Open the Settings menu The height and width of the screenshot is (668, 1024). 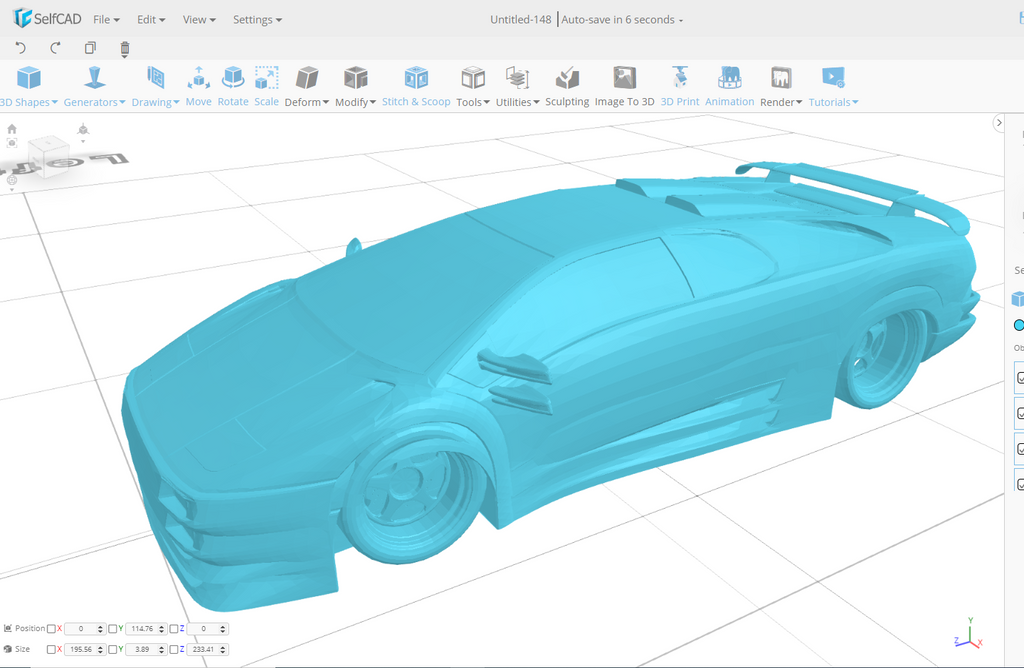point(257,20)
